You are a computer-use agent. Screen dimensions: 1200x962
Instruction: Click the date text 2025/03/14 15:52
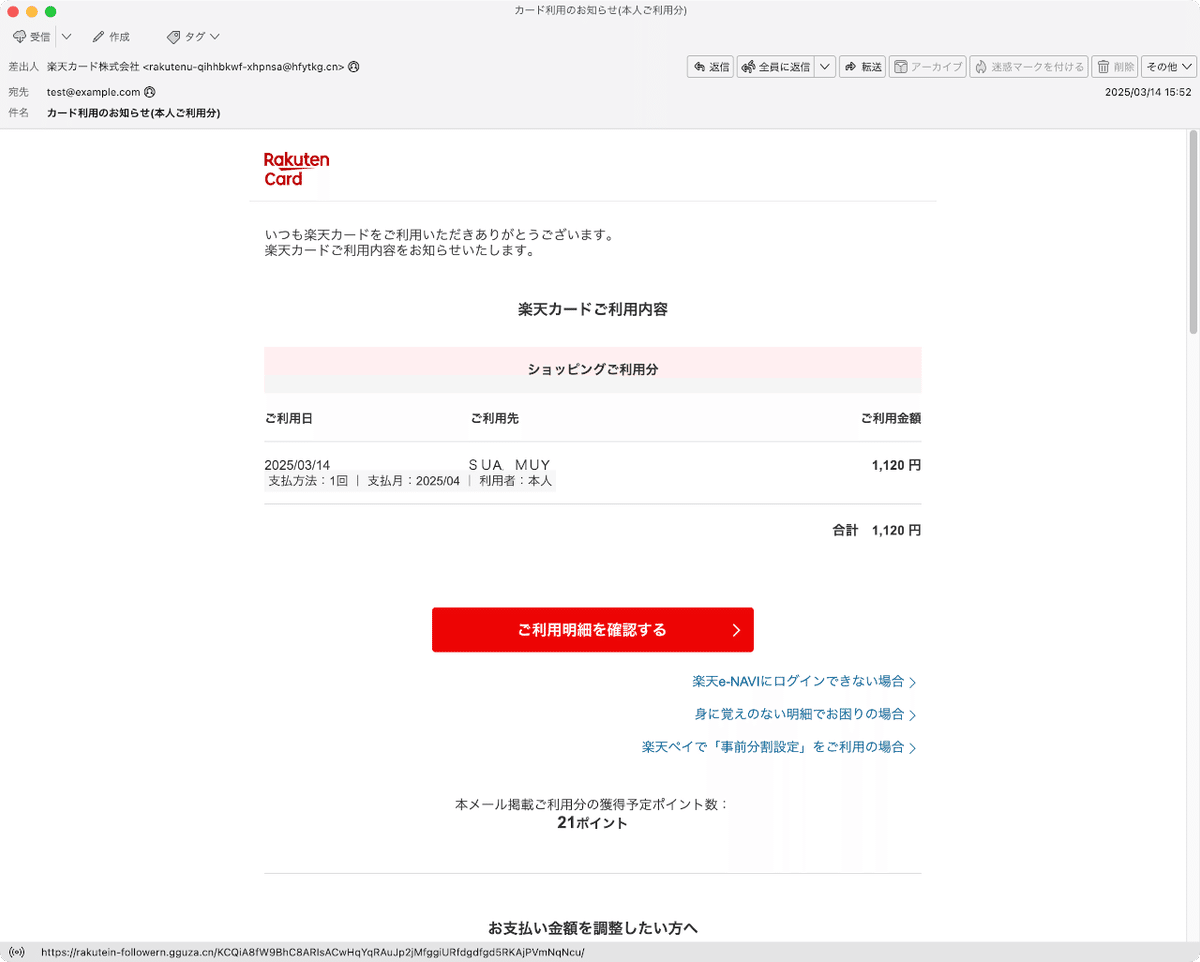[x=1148, y=92]
